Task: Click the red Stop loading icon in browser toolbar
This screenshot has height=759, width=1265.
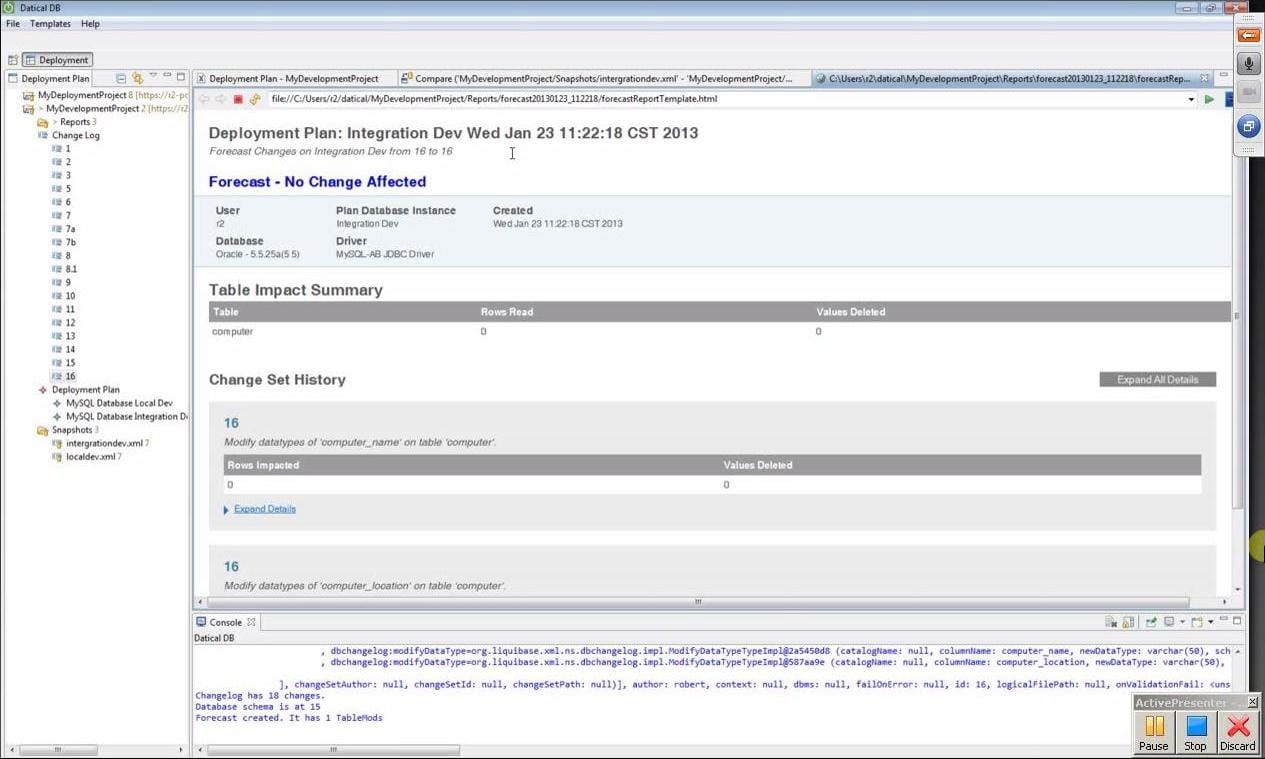Action: click(238, 99)
